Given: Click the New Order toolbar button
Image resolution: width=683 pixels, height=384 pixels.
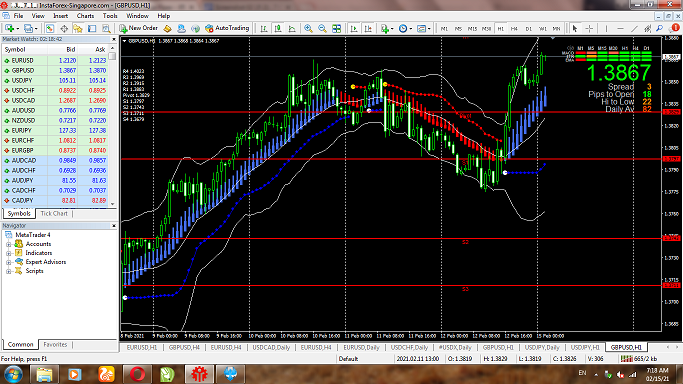Looking at the screenshot, I should click(x=139, y=28).
